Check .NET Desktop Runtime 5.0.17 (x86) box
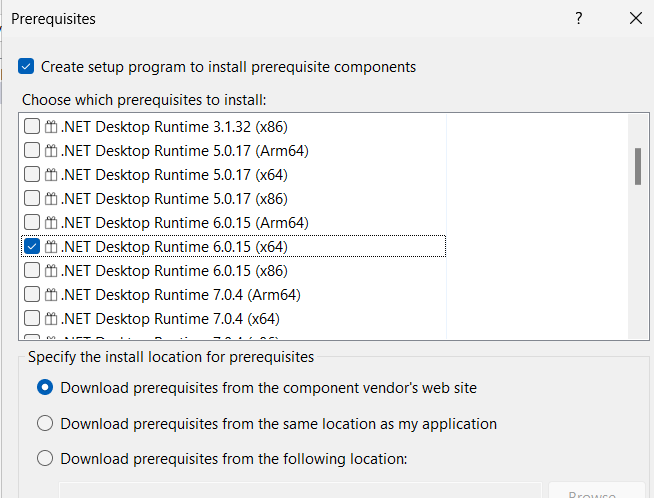Screen dimensions: 654x498 click(32, 198)
